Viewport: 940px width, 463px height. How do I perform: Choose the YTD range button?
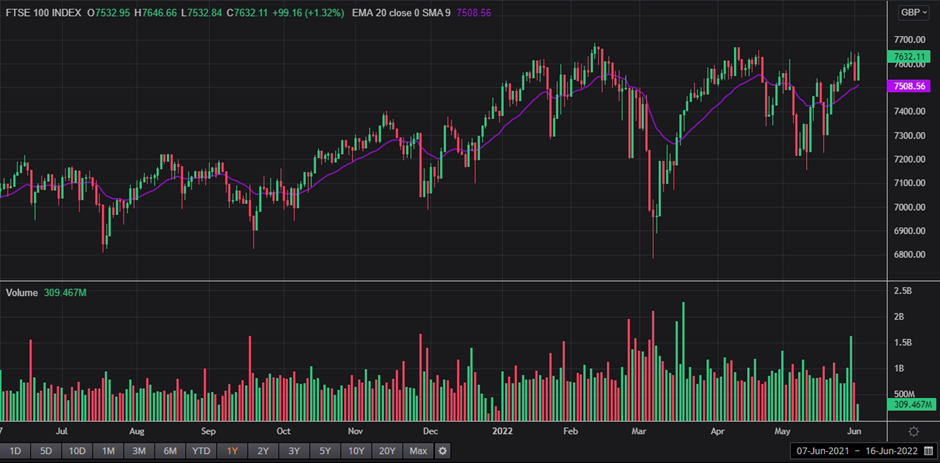click(x=201, y=450)
